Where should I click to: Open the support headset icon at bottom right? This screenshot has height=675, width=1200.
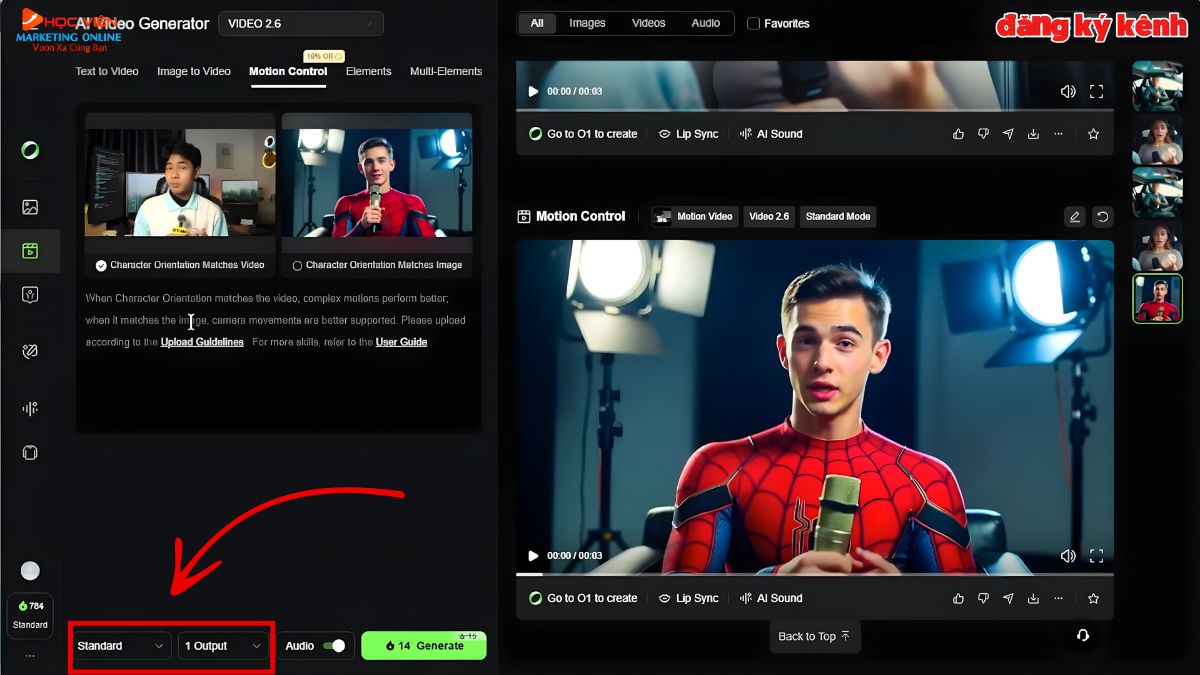(1082, 636)
